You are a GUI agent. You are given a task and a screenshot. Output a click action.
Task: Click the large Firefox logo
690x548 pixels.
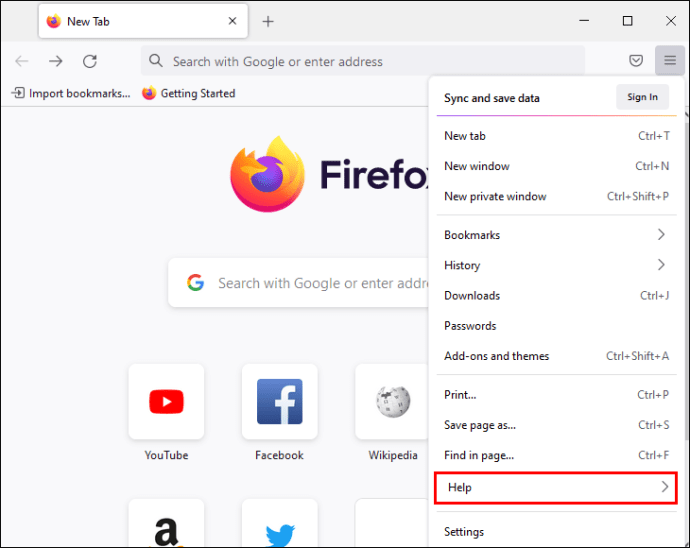click(268, 174)
